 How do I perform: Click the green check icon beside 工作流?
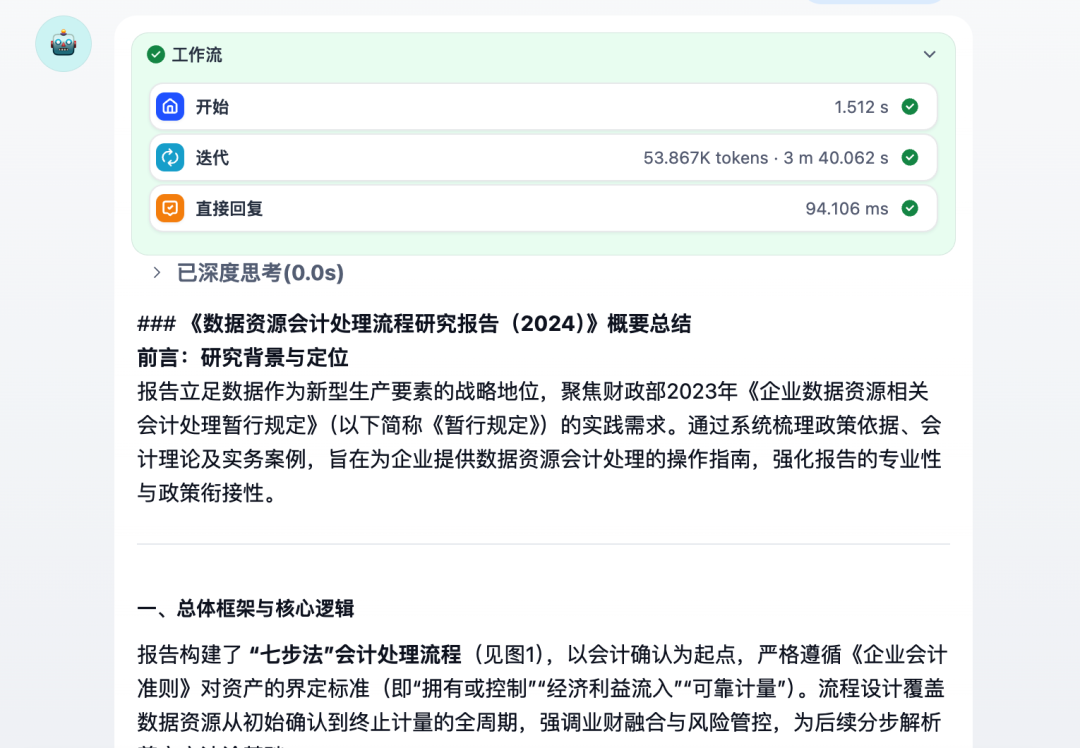click(156, 55)
